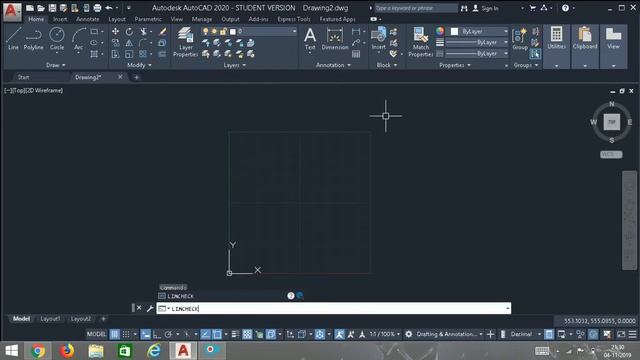
Task: Toggle lineweight display in status bar
Action: [x=236, y=334]
